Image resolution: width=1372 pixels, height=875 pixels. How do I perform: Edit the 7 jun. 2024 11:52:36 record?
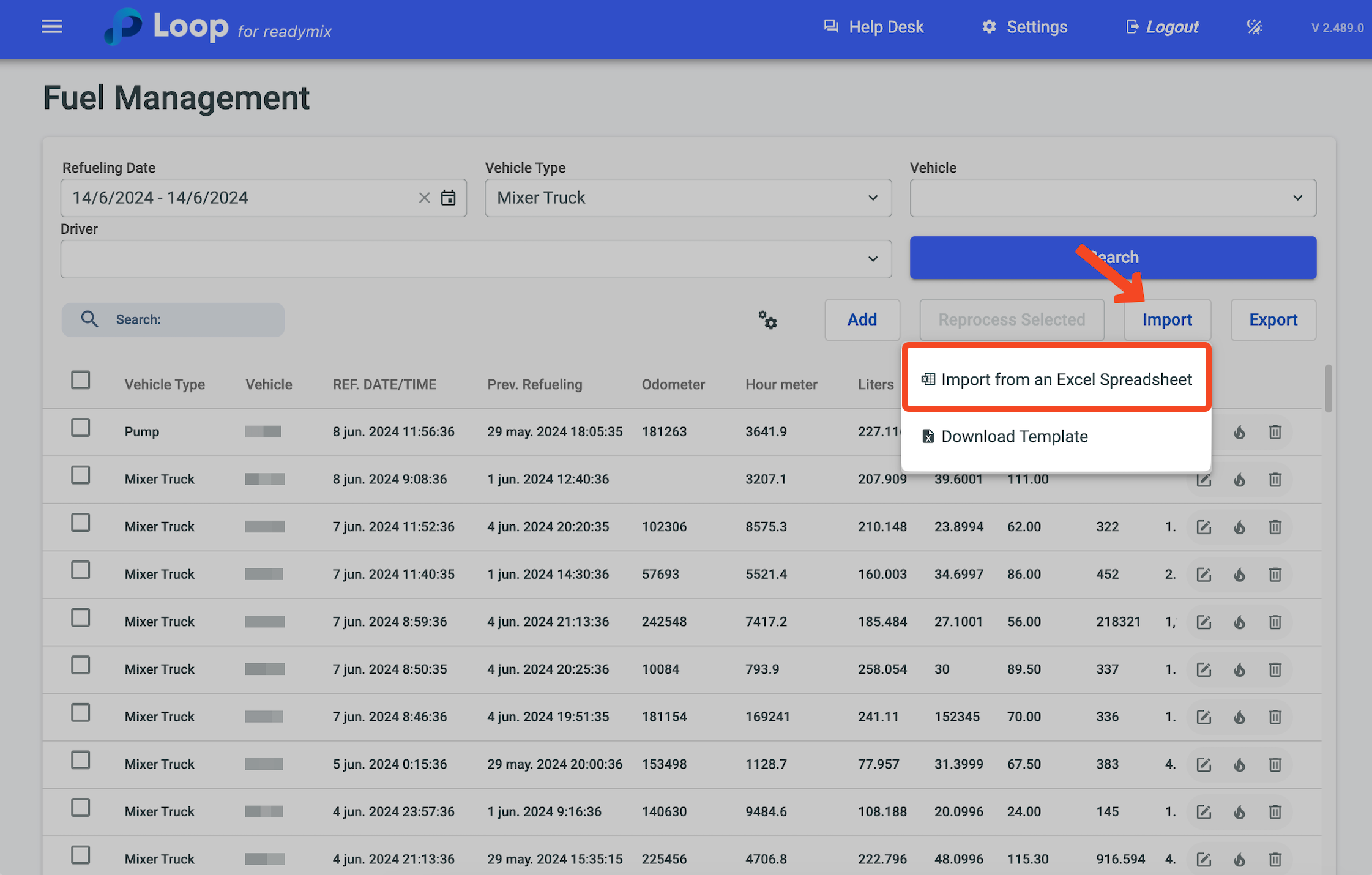pos(1203,527)
